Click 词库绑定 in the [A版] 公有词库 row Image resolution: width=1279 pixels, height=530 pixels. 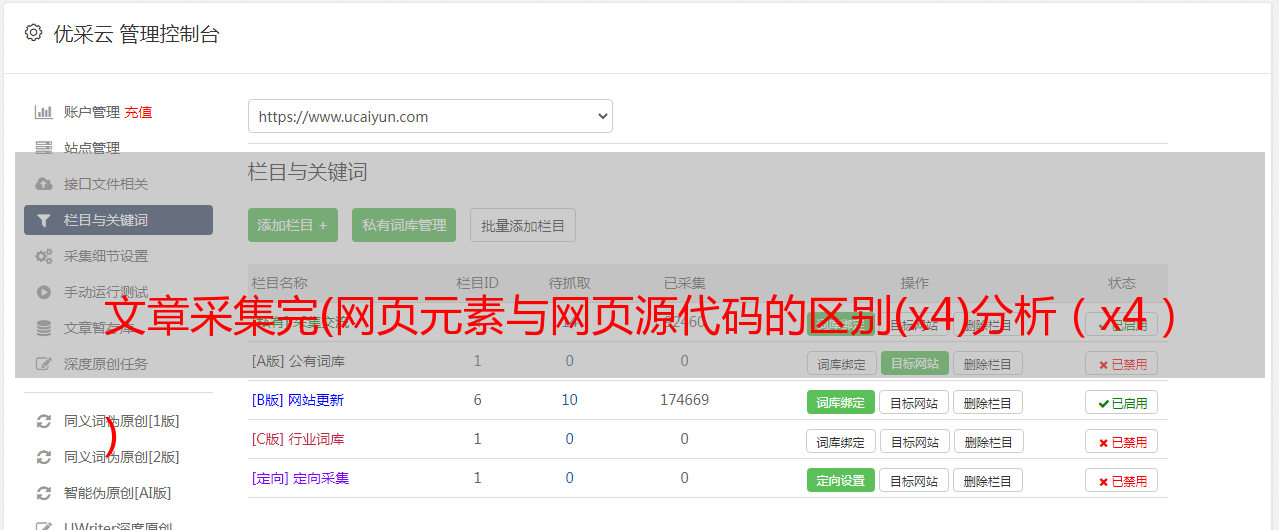pyautogui.click(x=841, y=363)
